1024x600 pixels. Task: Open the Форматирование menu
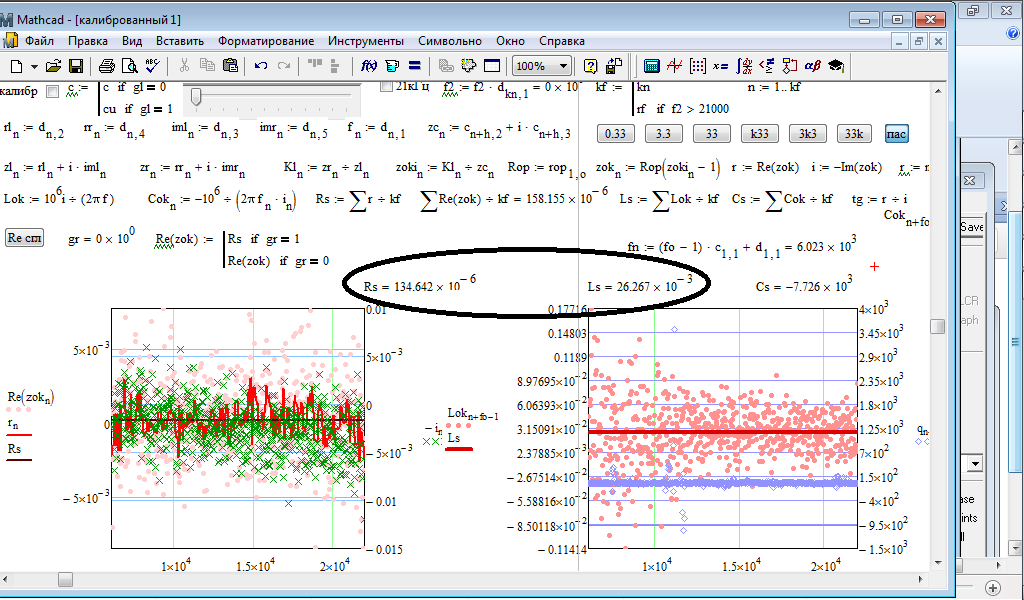pyautogui.click(x=266, y=40)
